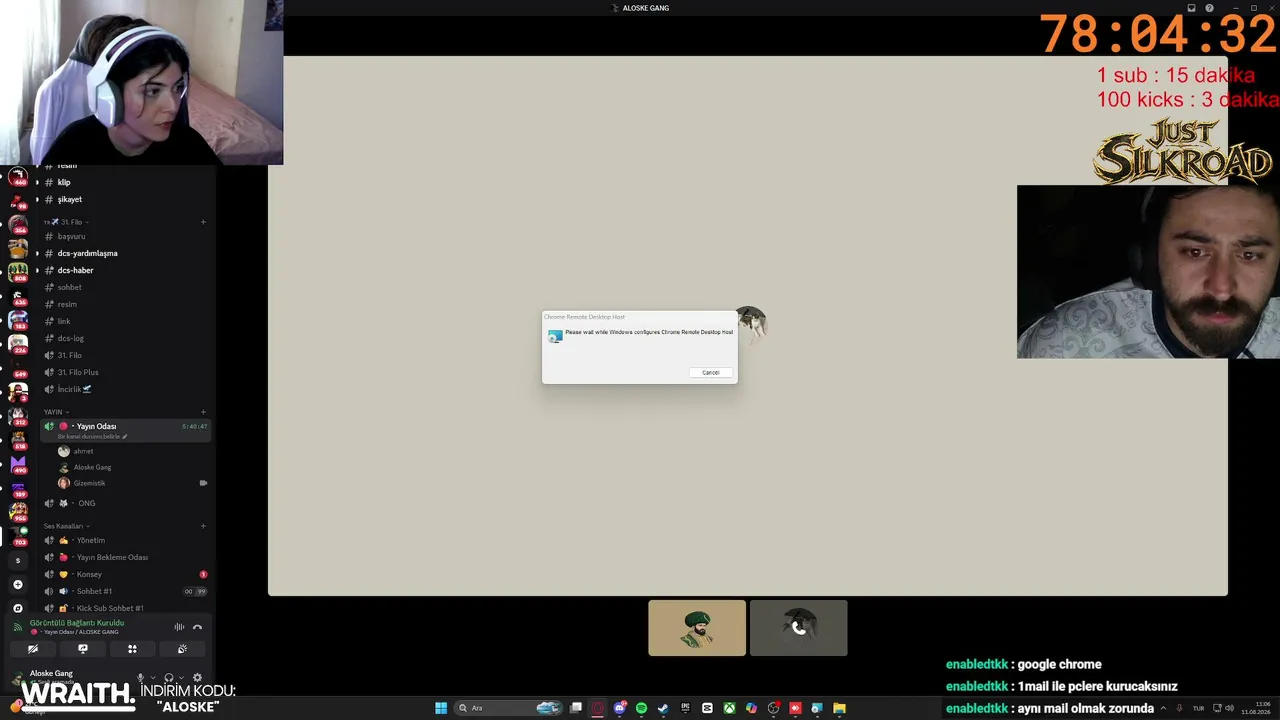Open the Xbox app from the taskbar
Image resolution: width=1280 pixels, height=720 pixels.
click(x=729, y=708)
